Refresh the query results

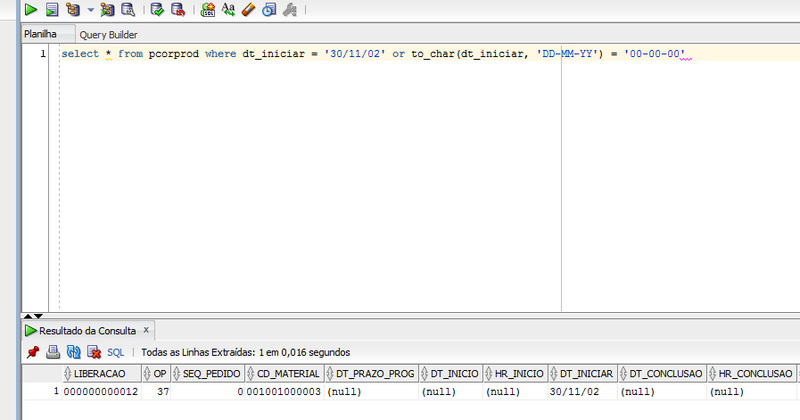point(73,352)
